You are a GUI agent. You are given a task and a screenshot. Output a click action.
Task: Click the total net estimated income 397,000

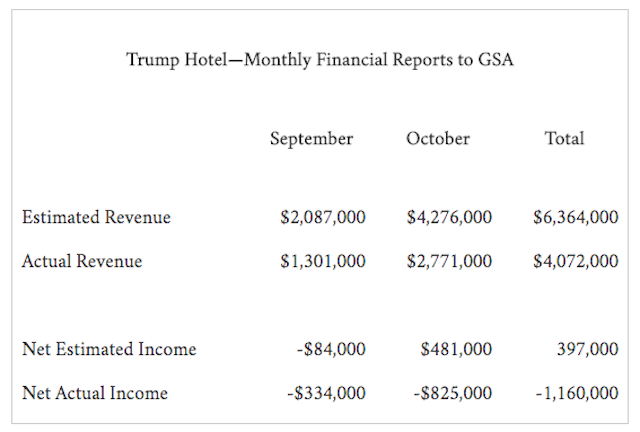point(587,349)
